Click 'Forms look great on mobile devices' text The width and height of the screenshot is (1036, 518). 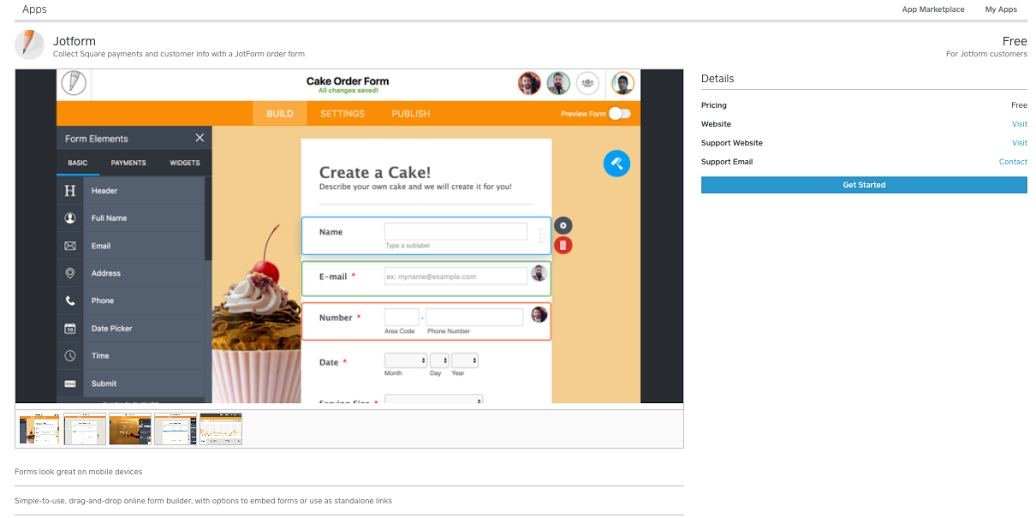point(78,472)
